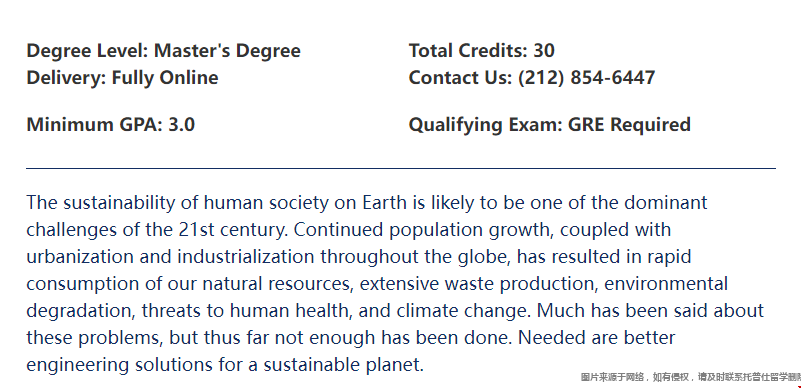Click "environmental degradation" phrase start word
The height and width of the screenshot is (388, 801).
coord(666,283)
